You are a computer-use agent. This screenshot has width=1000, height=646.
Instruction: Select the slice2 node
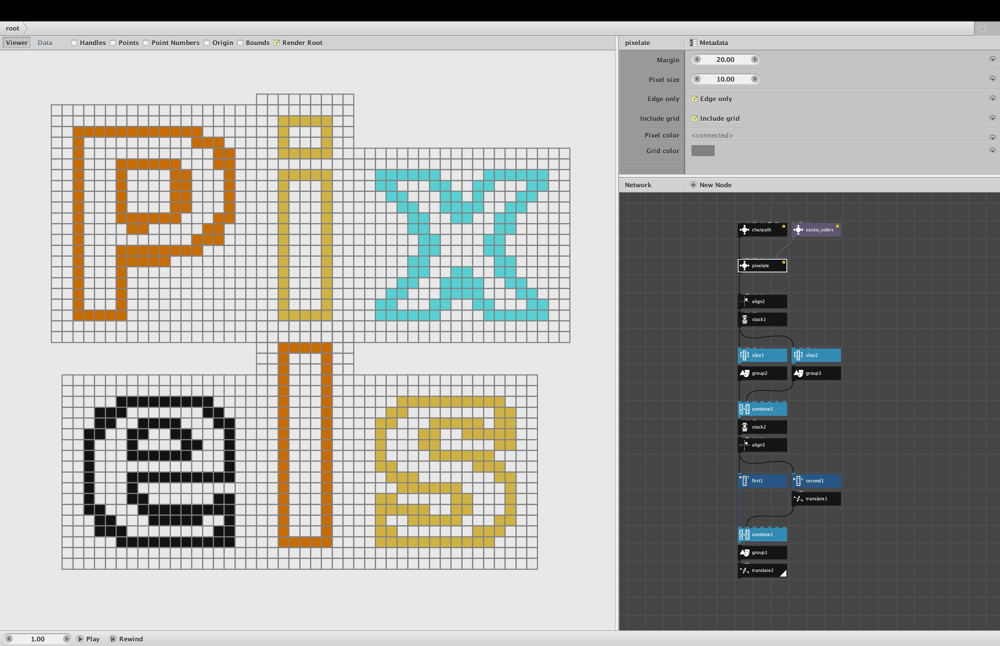pos(816,355)
